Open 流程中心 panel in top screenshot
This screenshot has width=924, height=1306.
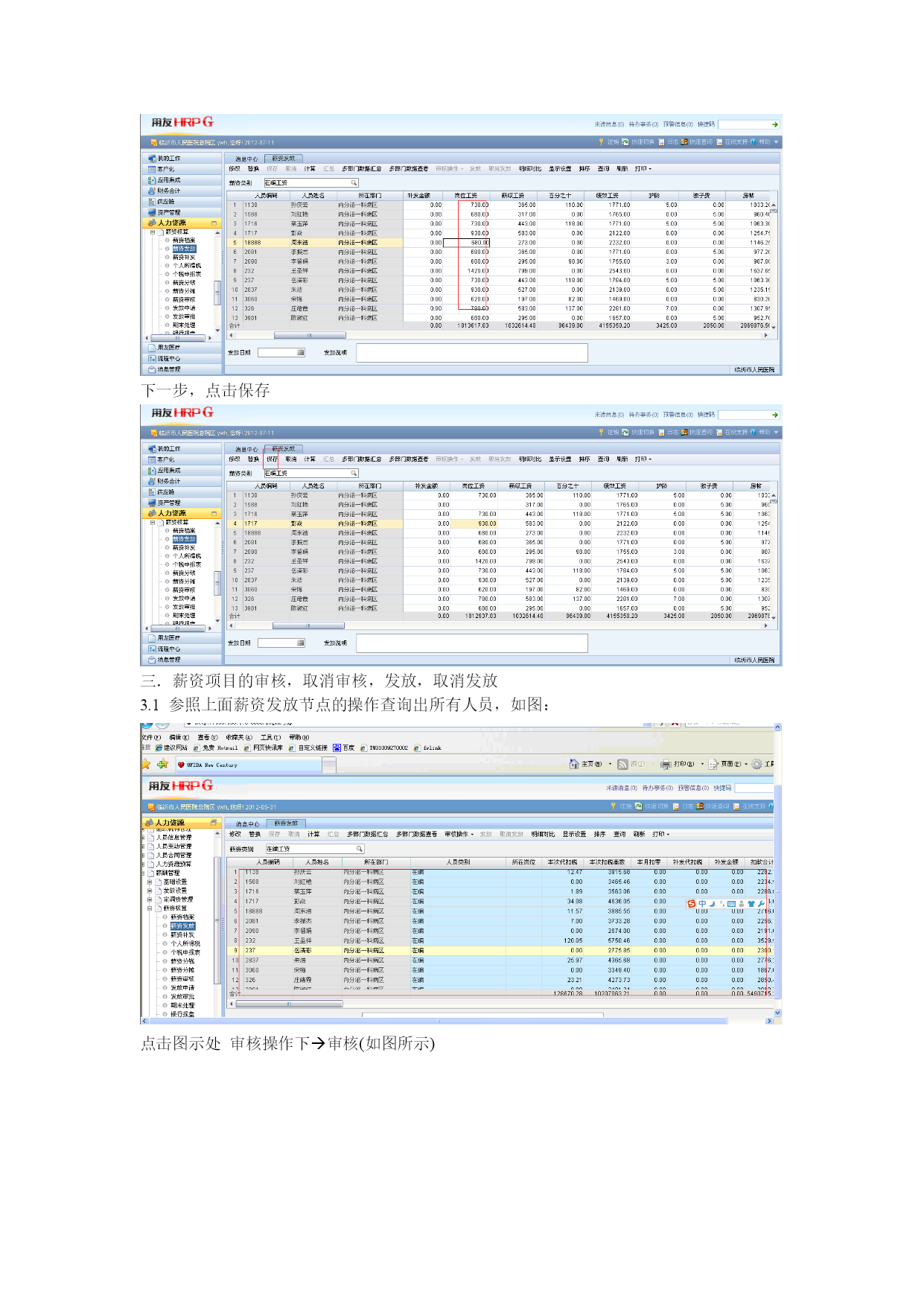point(182,359)
